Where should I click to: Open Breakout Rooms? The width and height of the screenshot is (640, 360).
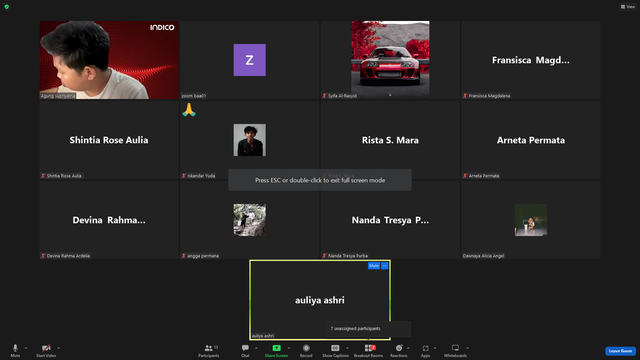click(x=369, y=350)
